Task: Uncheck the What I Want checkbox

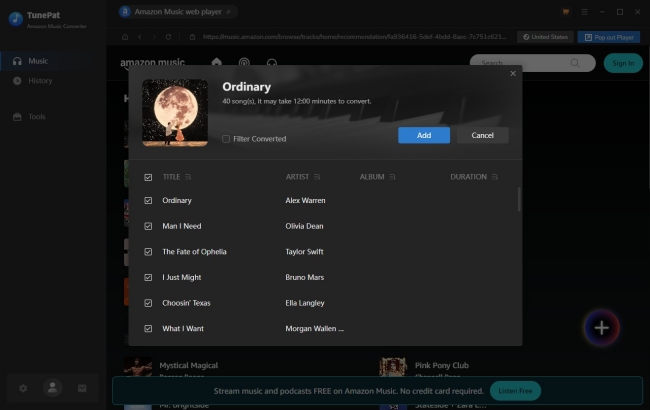Action: click(x=148, y=329)
